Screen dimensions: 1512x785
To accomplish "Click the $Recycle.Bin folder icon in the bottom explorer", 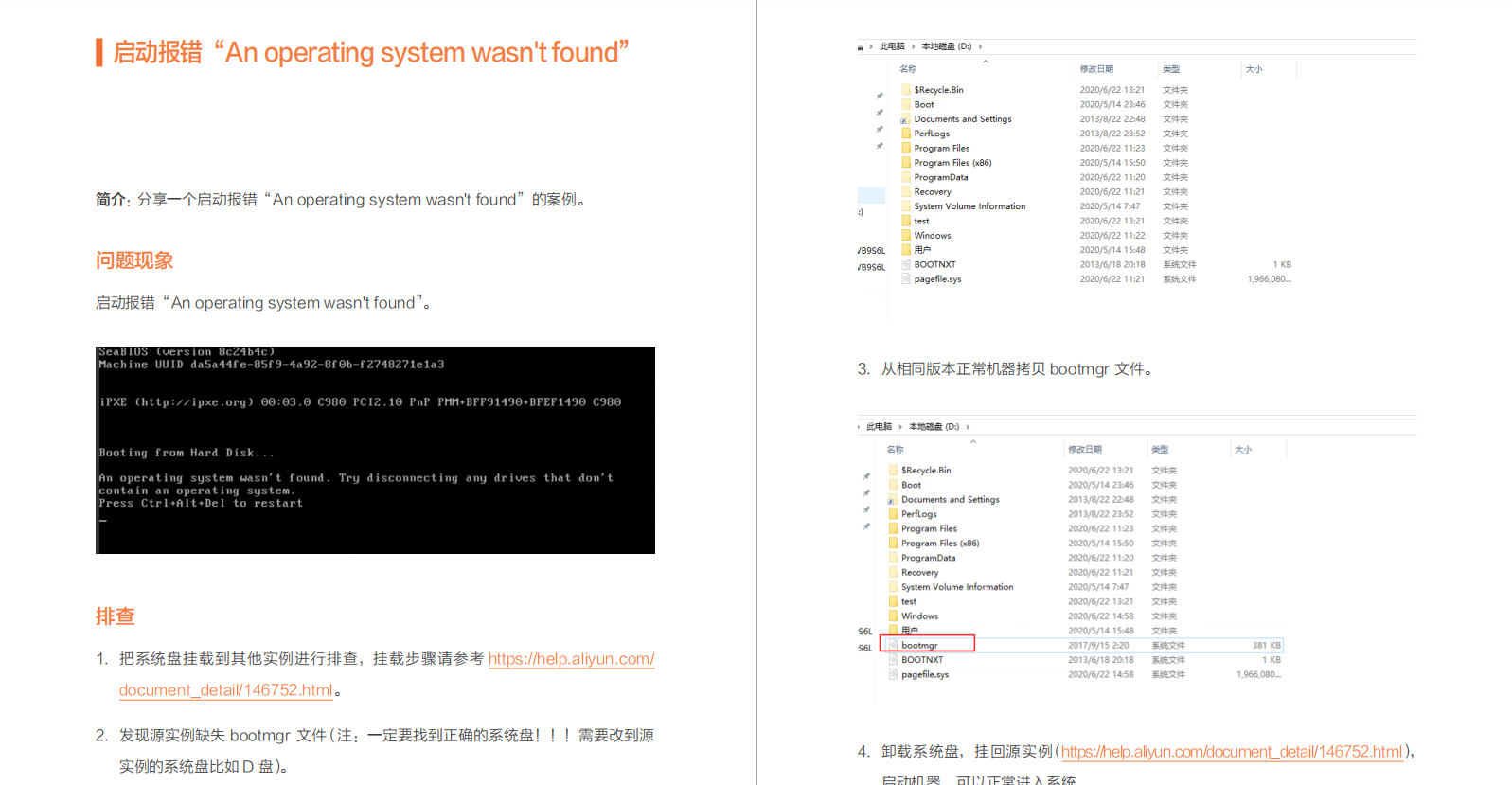I will point(893,470).
